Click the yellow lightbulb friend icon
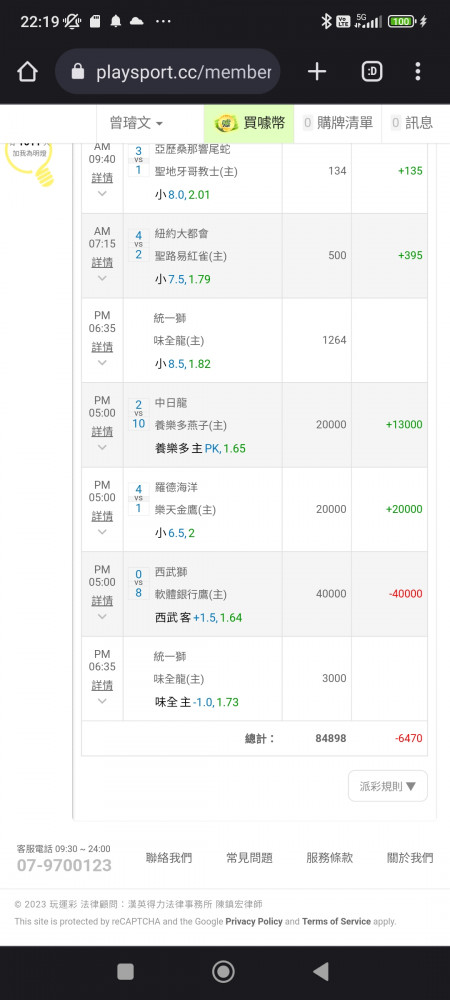The height and width of the screenshot is (1000, 450). tap(29, 163)
